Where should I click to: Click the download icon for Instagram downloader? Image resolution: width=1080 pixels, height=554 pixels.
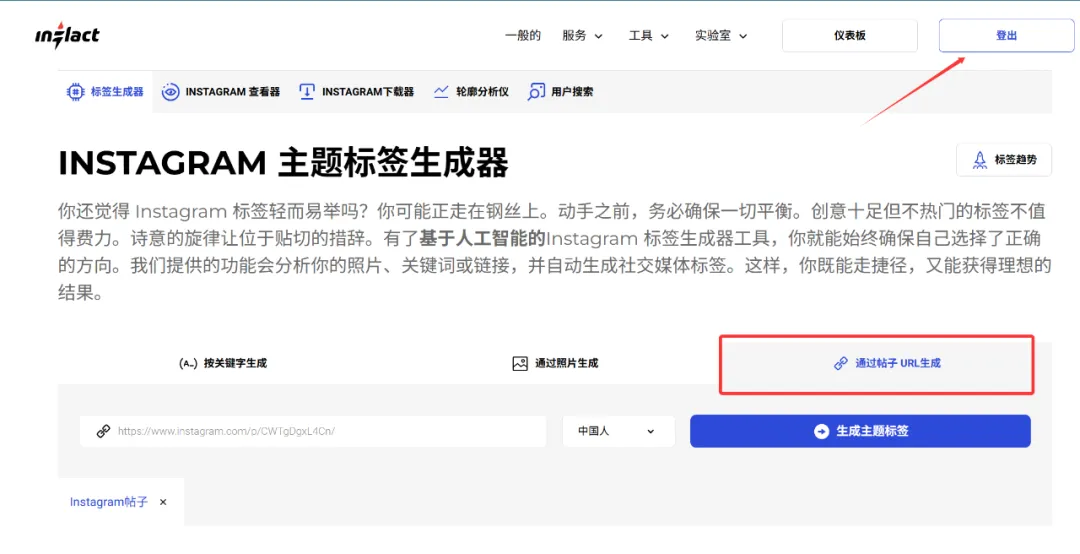coord(307,92)
